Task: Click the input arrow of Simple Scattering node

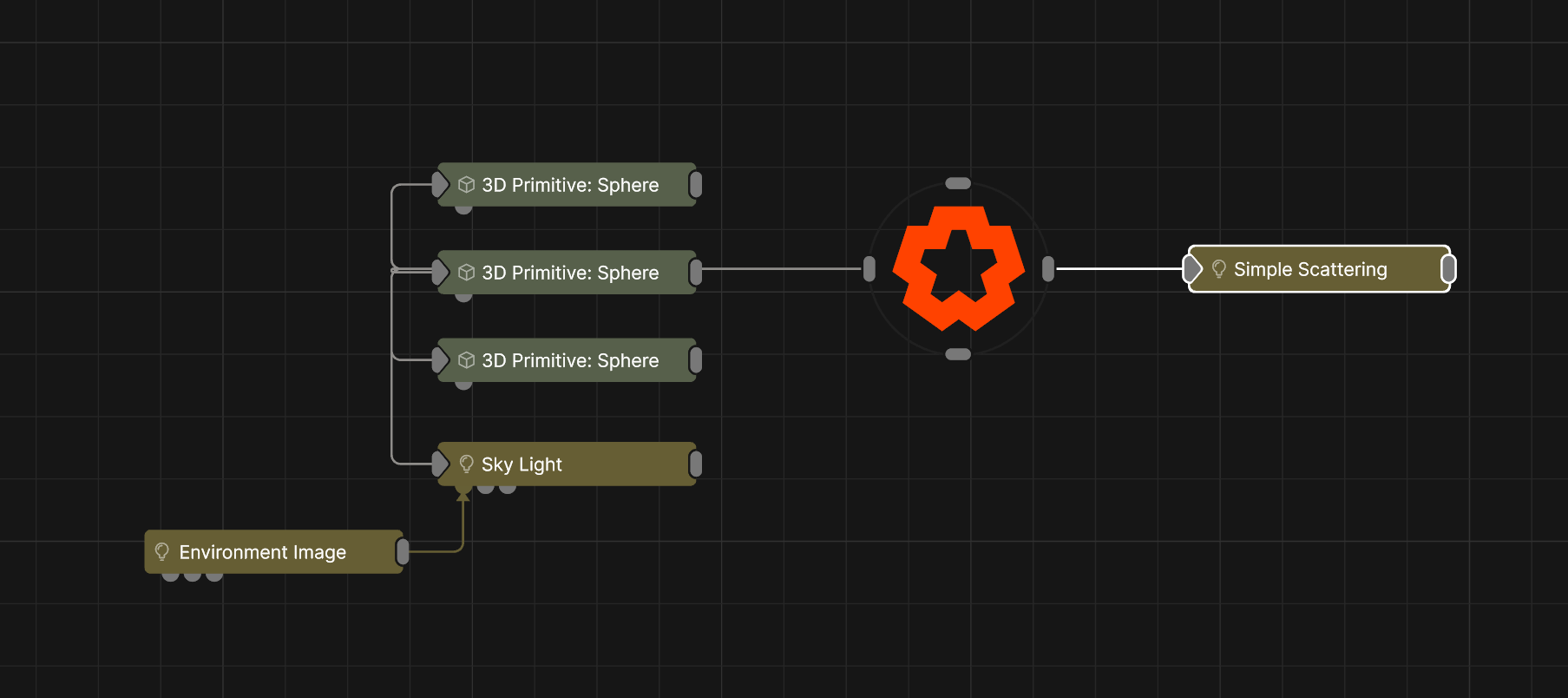Action: pos(1193,269)
